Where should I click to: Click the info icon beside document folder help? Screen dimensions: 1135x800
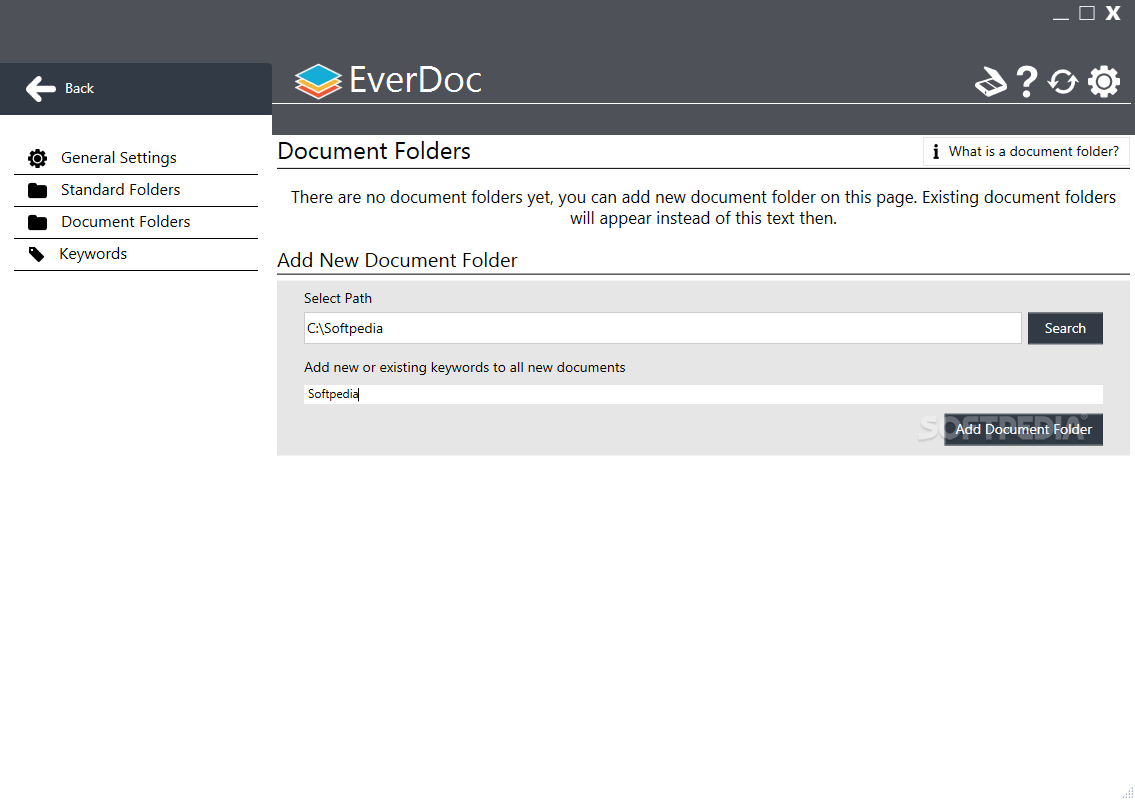pos(936,151)
